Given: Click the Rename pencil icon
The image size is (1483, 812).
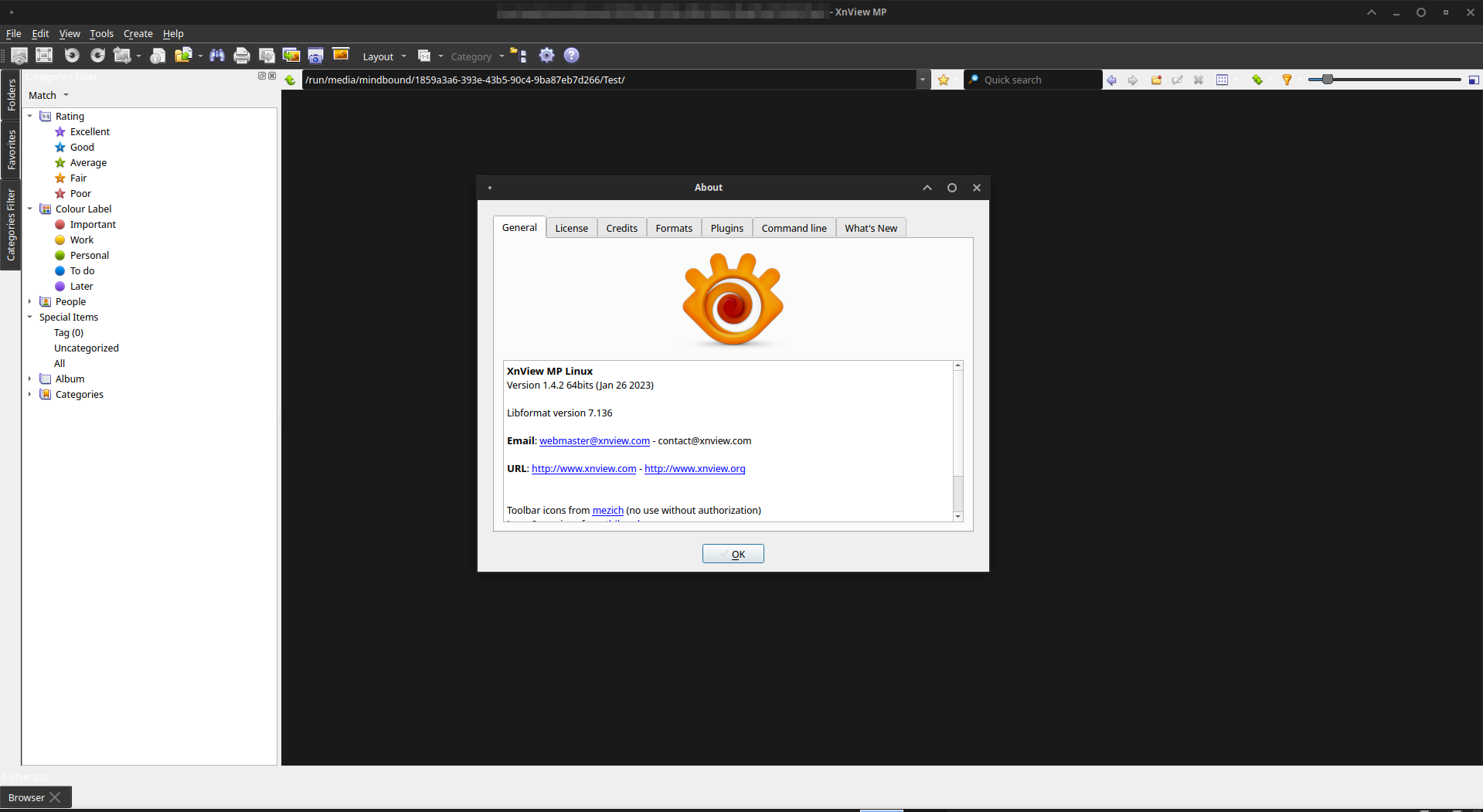Looking at the screenshot, I should point(1177,80).
